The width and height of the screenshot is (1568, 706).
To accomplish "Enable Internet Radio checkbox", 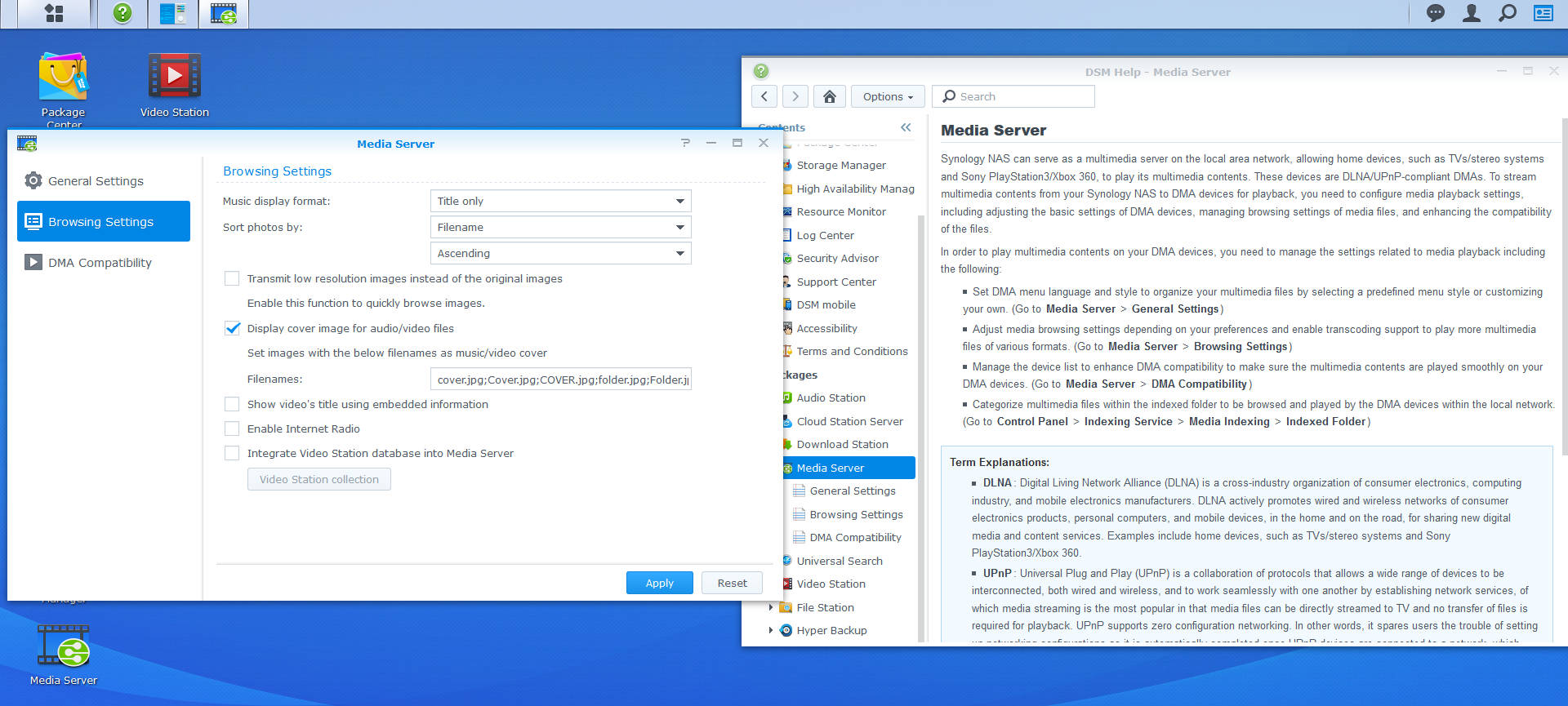I will click(x=232, y=428).
